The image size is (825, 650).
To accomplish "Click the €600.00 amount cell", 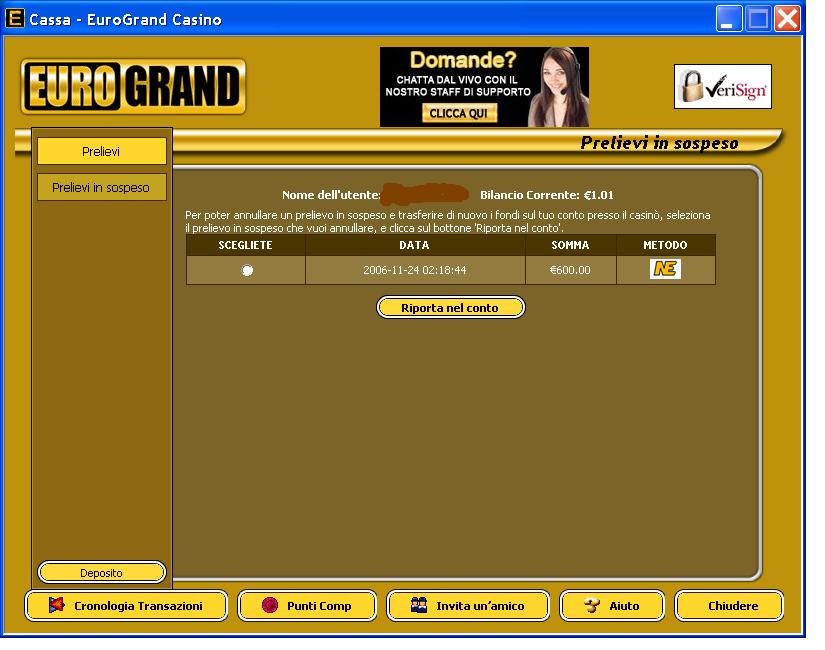I will click(570, 270).
